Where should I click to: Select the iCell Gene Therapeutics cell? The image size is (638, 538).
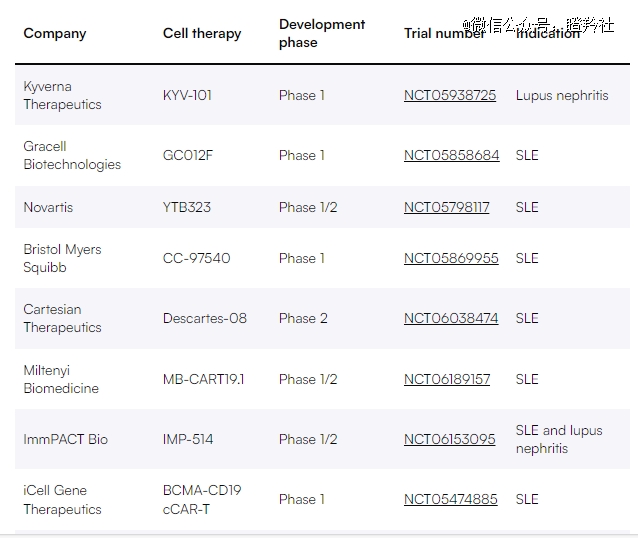coord(62,499)
